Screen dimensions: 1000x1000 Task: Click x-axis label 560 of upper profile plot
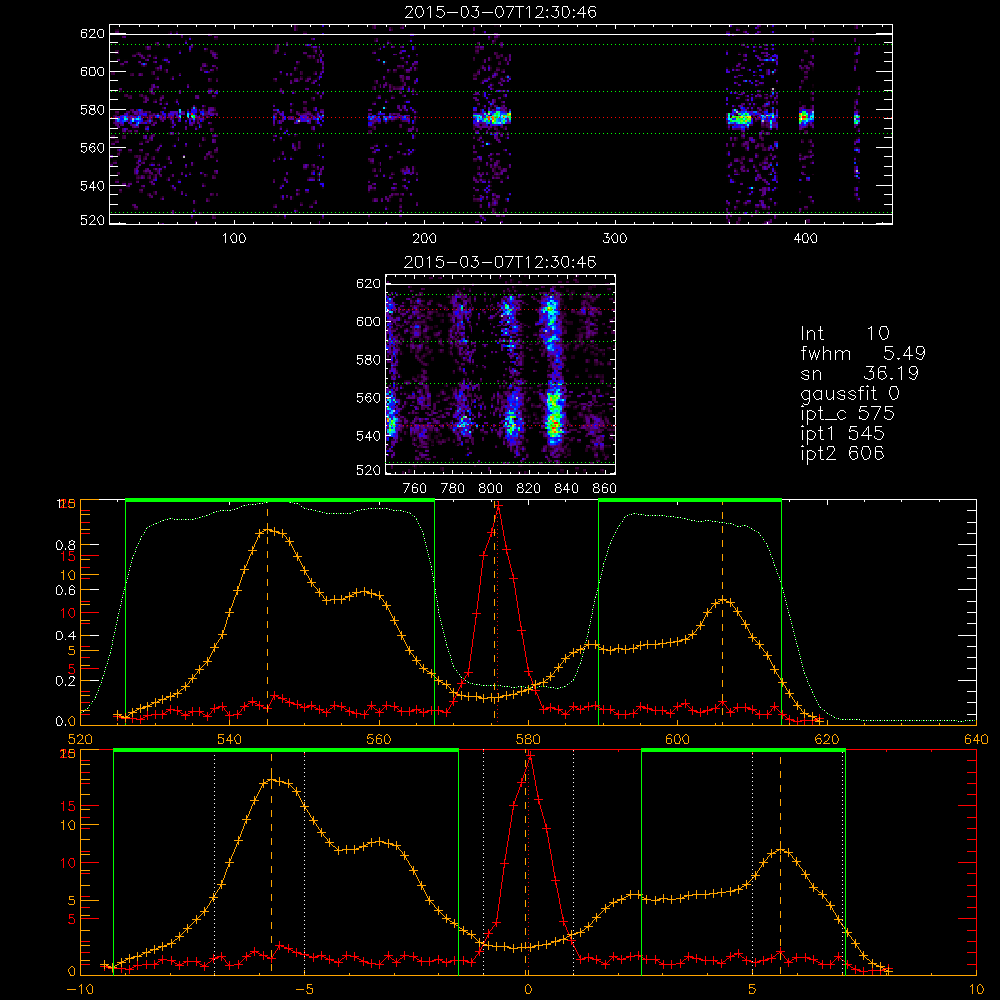coord(379,740)
